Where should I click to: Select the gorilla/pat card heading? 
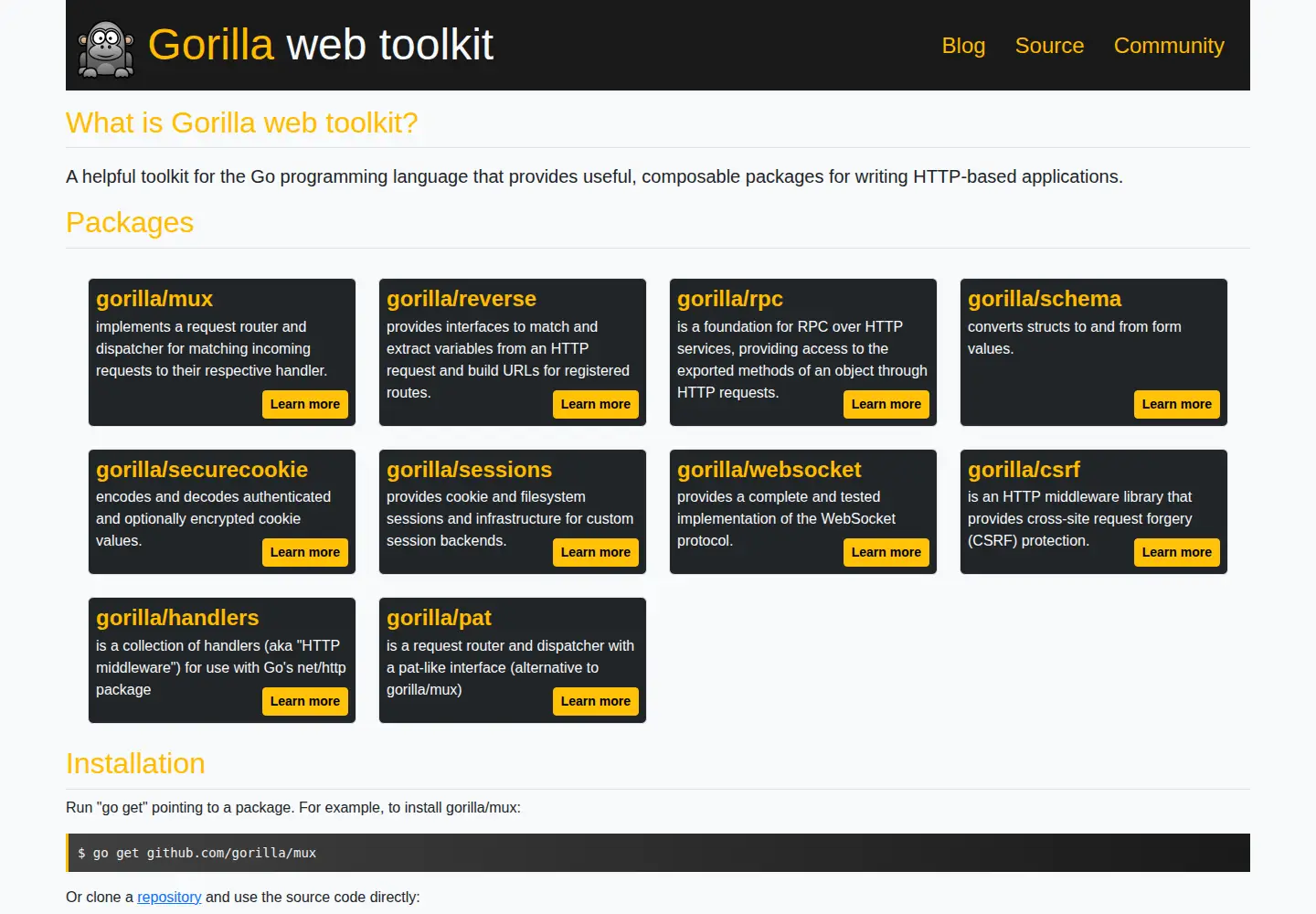pos(440,618)
